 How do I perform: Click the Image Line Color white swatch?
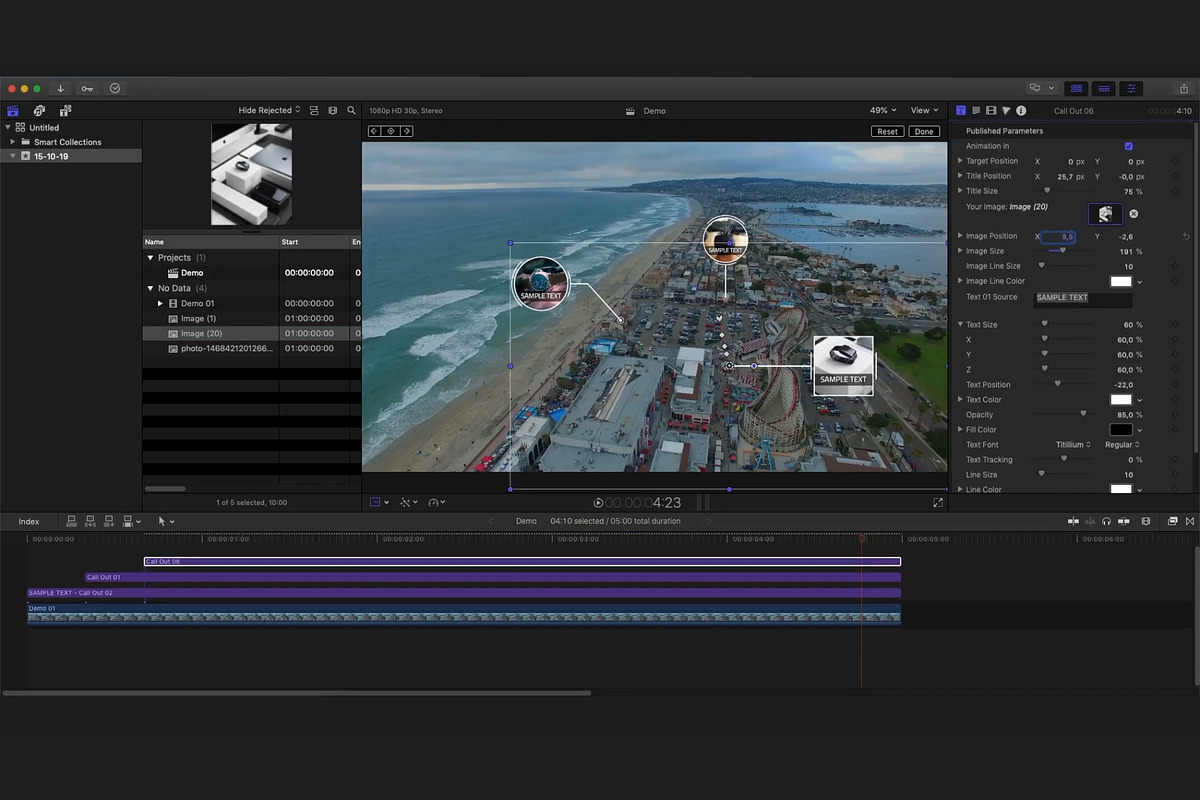click(1121, 282)
